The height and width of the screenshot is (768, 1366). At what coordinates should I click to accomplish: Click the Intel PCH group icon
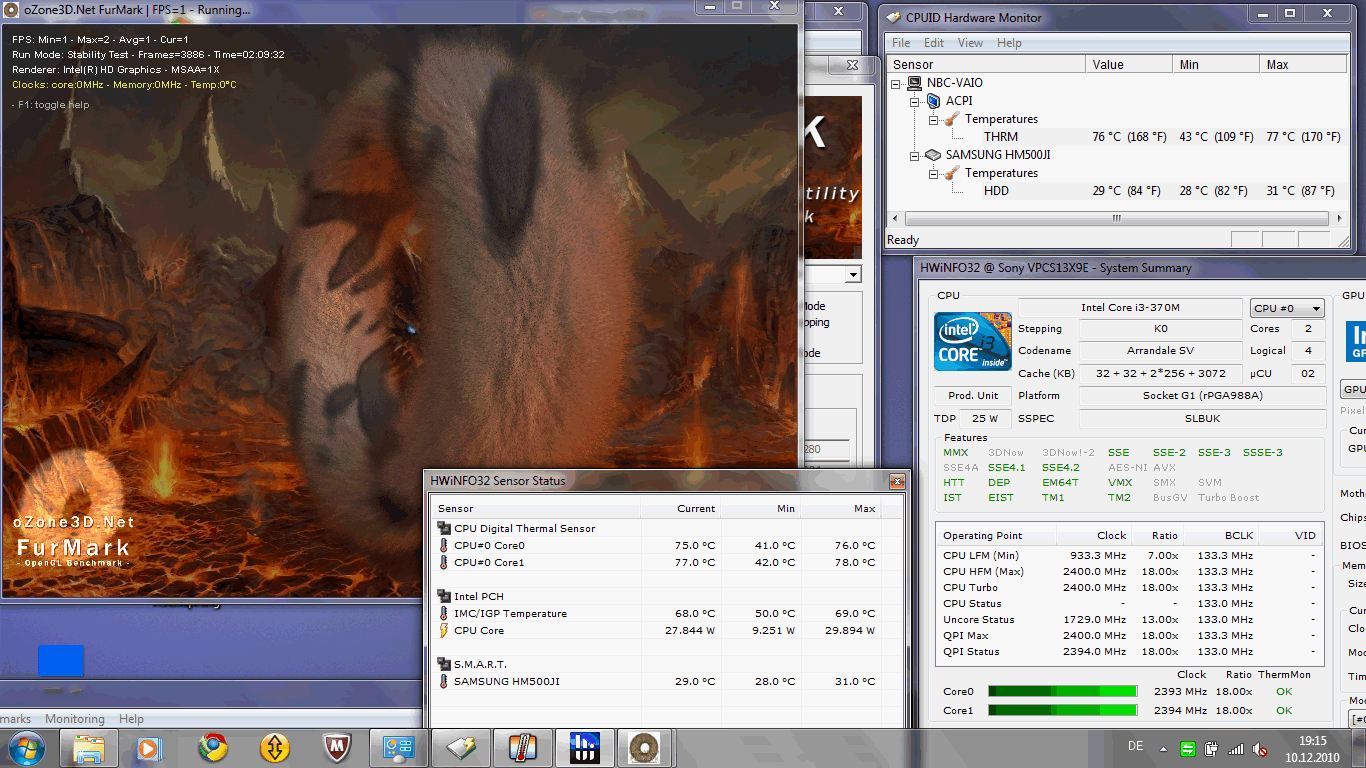pos(444,597)
